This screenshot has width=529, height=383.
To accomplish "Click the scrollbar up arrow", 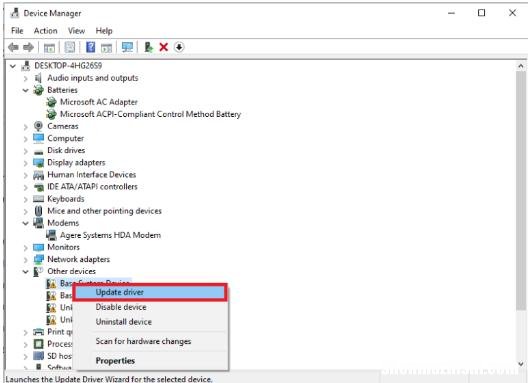I will coord(521,66).
